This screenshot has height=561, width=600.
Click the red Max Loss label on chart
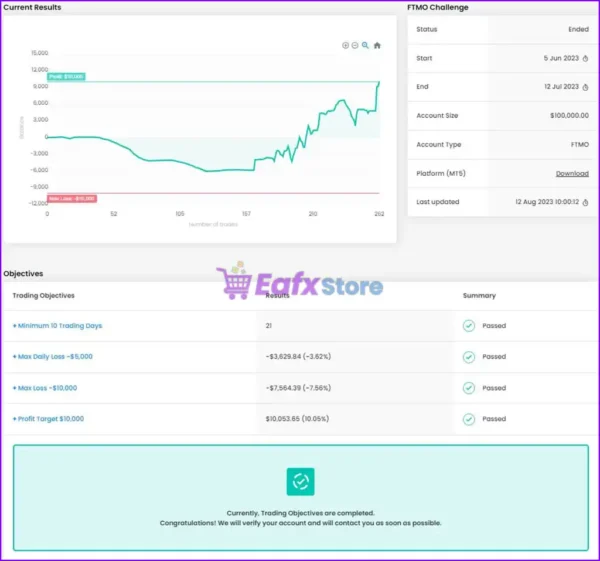coord(72,199)
